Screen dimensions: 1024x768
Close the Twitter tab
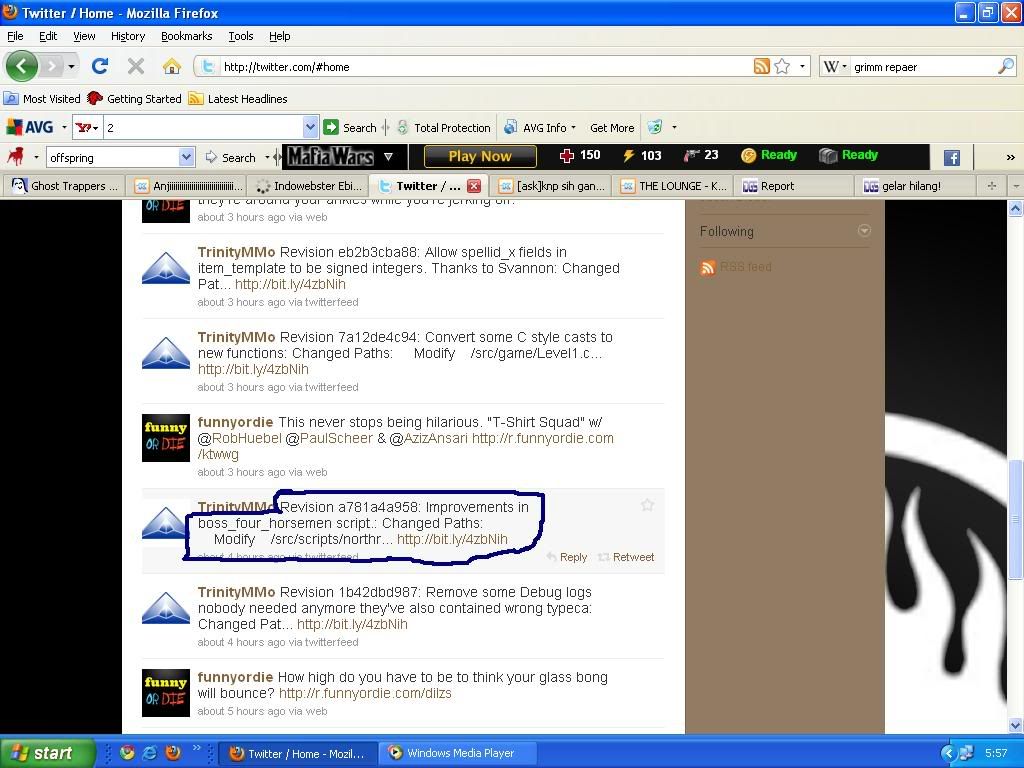pos(474,186)
